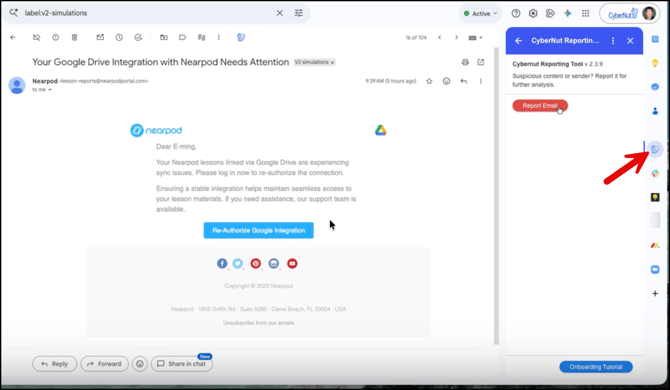Open the YouTube link in the footer
This screenshot has width=670, height=390.
pyautogui.click(x=292, y=264)
